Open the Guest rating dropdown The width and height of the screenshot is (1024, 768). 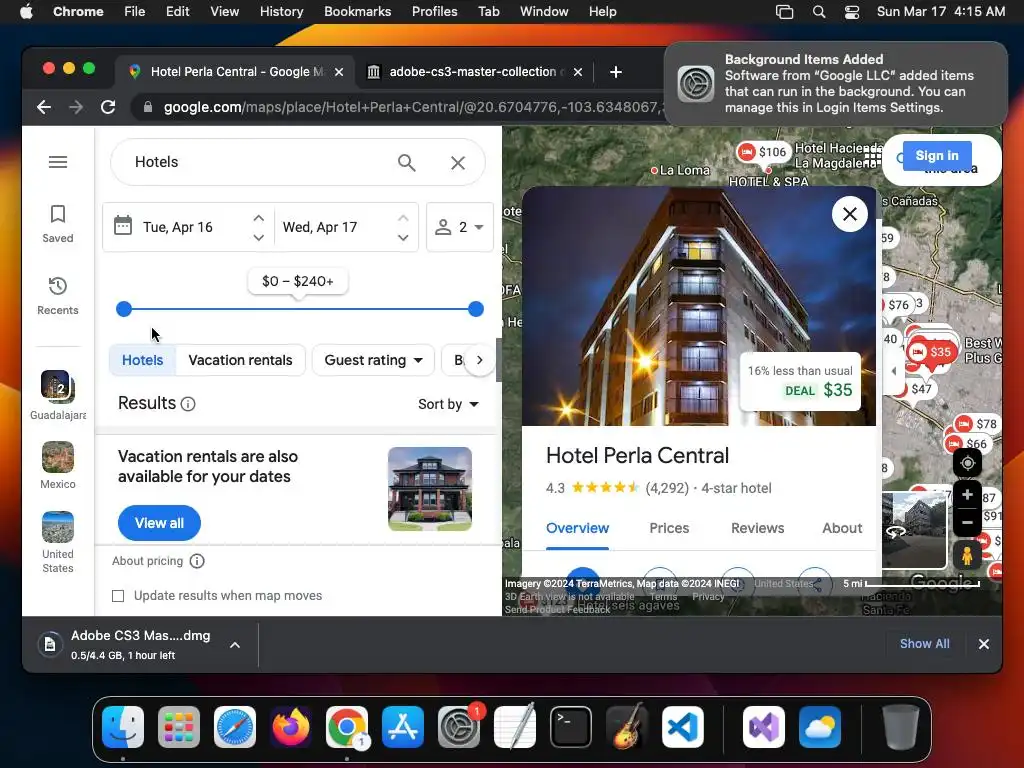tap(373, 360)
